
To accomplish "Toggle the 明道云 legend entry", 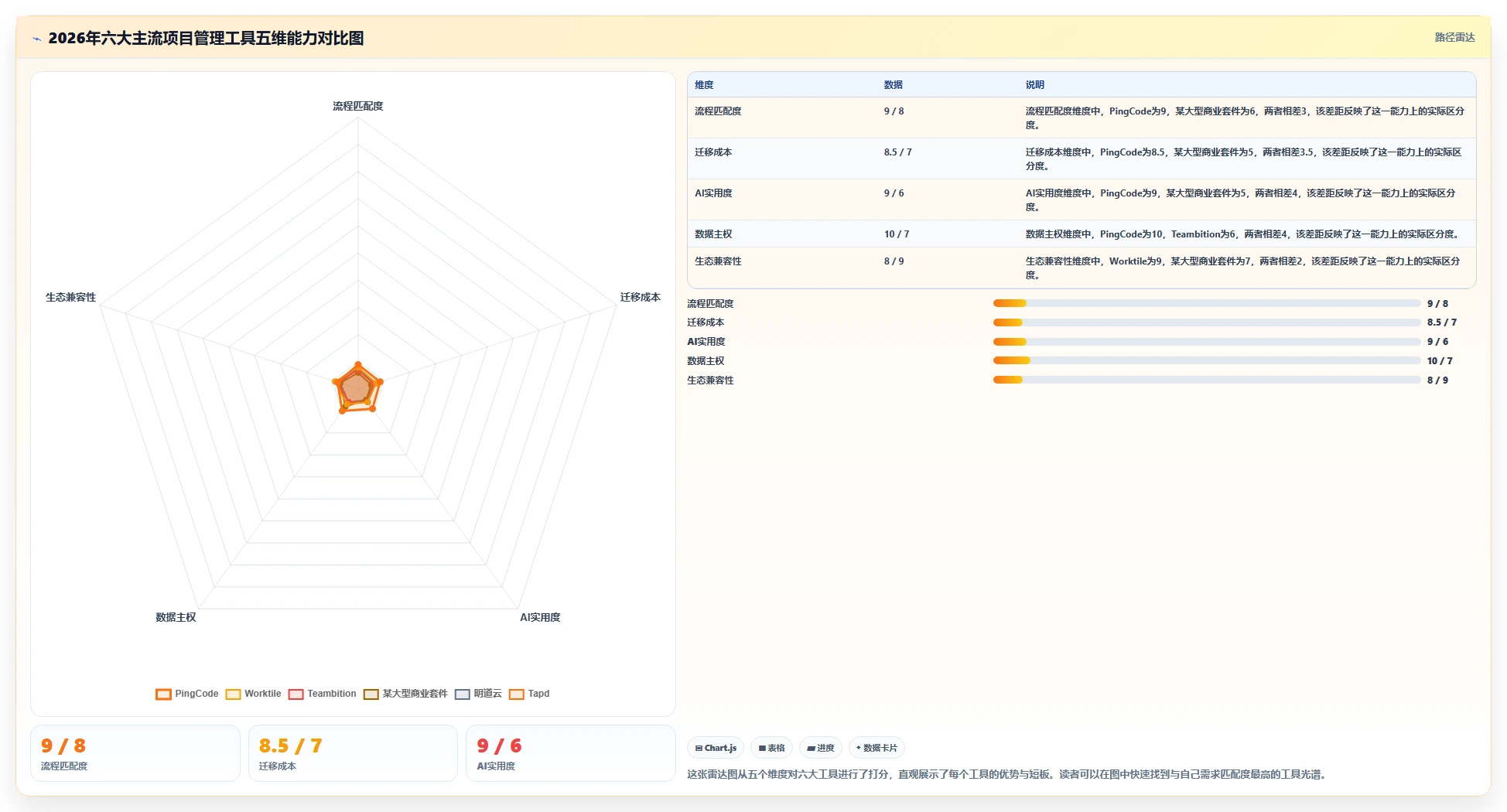I will point(478,694).
